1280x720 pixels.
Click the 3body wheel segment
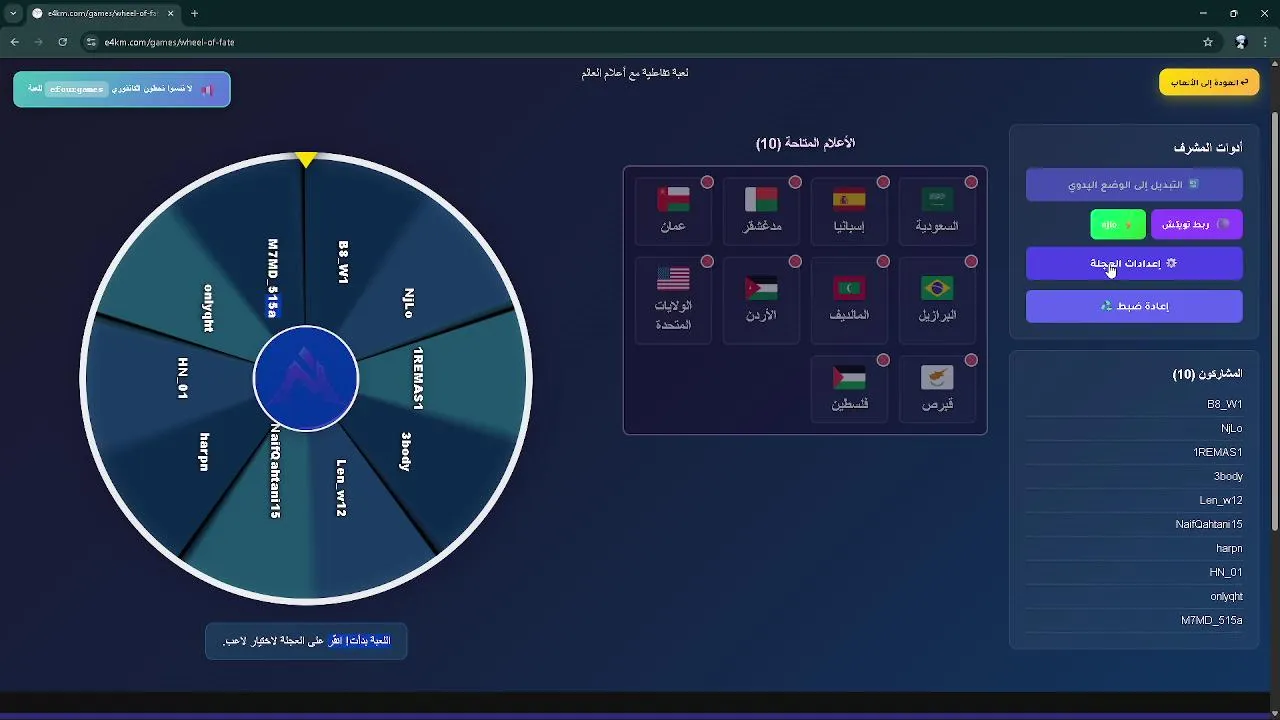[x=406, y=451]
